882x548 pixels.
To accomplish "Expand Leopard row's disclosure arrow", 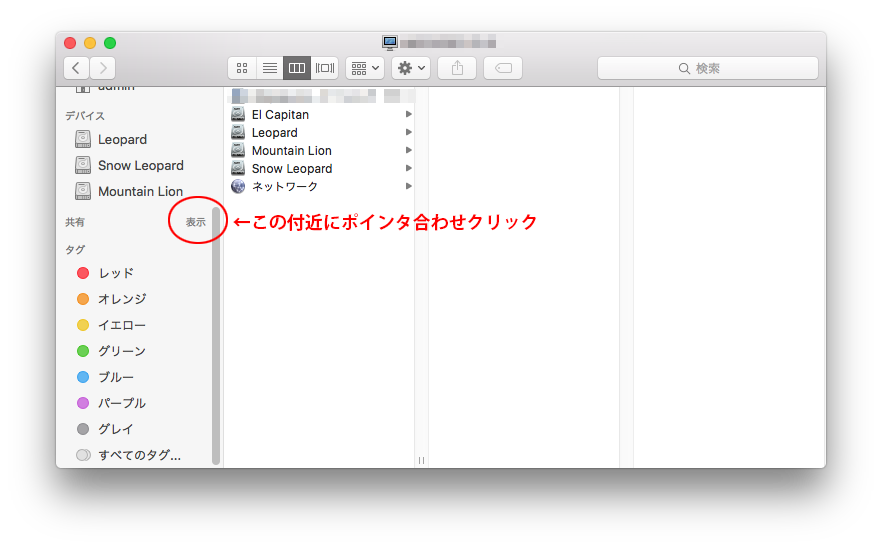I will coord(409,132).
